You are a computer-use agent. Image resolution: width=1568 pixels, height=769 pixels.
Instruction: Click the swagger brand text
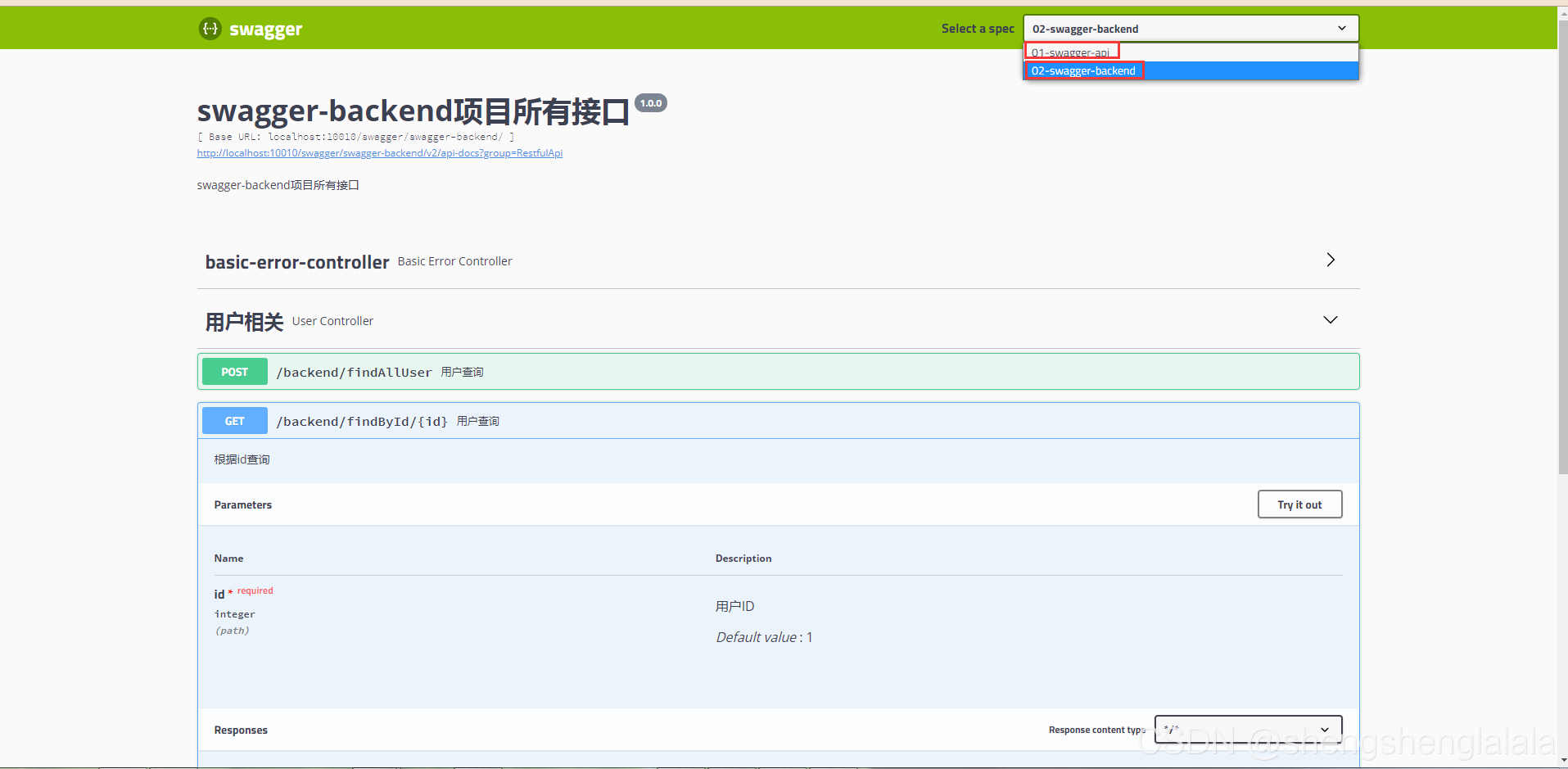(265, 29)
